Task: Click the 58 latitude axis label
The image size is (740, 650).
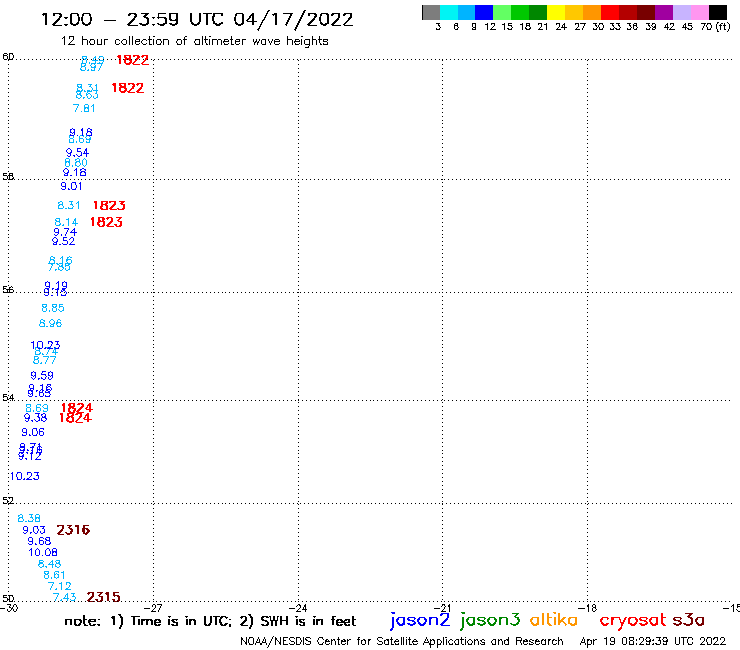Action: click(x=8, y=177)
